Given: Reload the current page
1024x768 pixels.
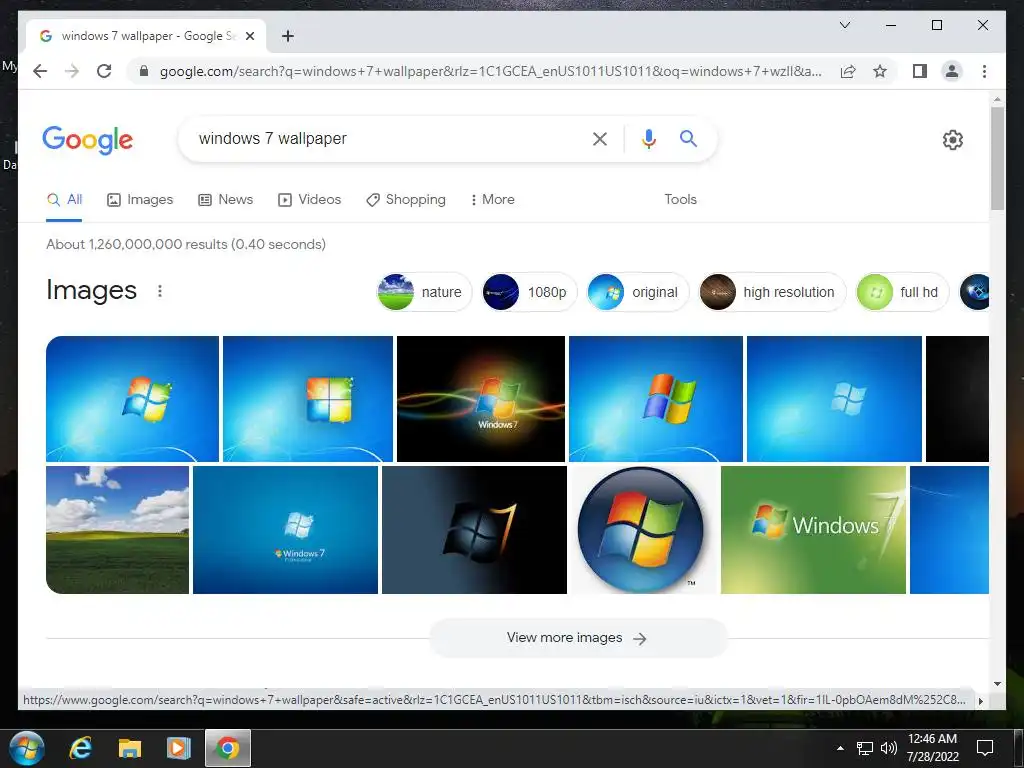Looking at the screenshot, I should click(x=104, y=71).
